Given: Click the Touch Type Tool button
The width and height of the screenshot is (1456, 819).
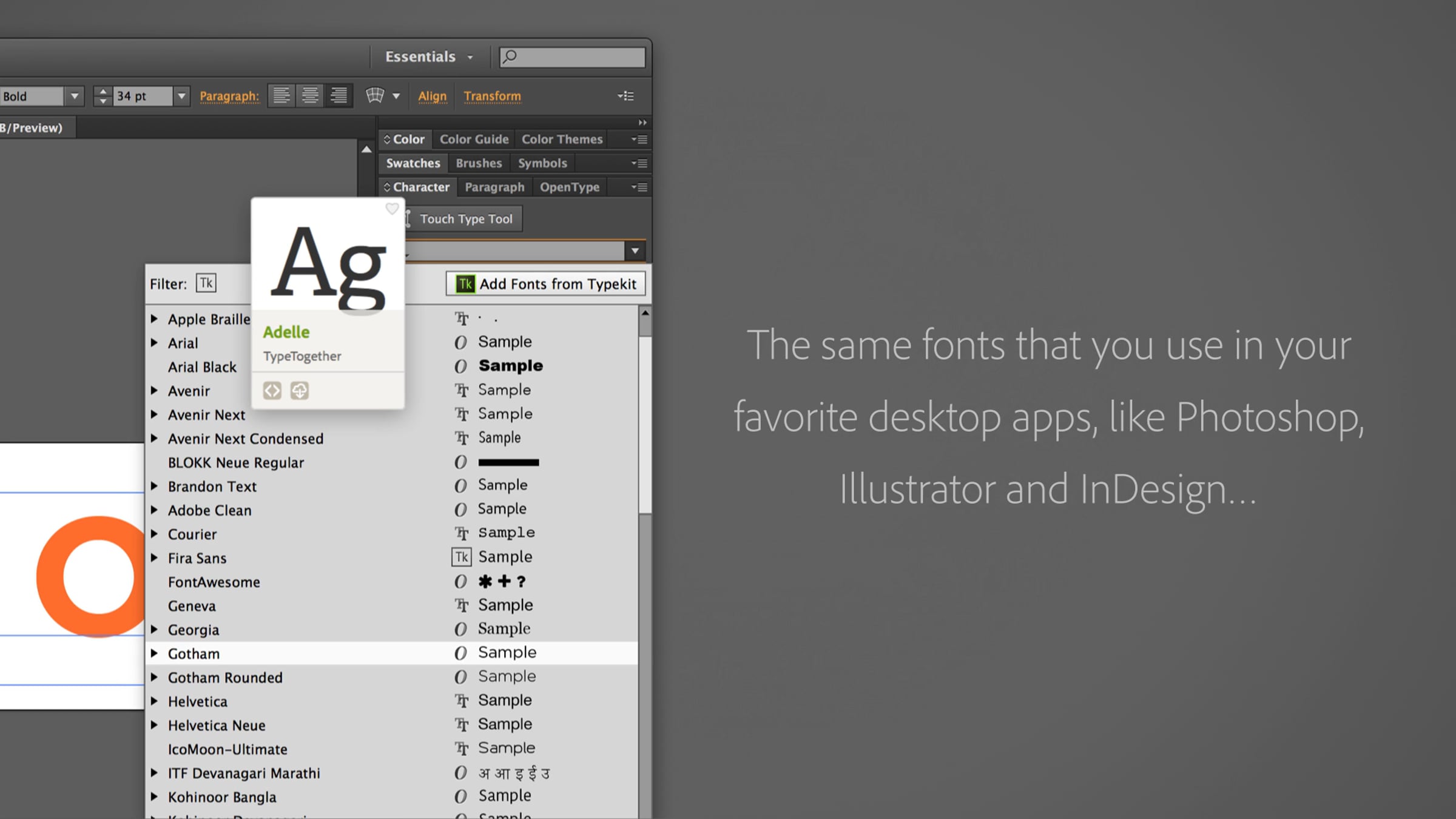Looking at the screenshot, I should [x=465, y=219].
